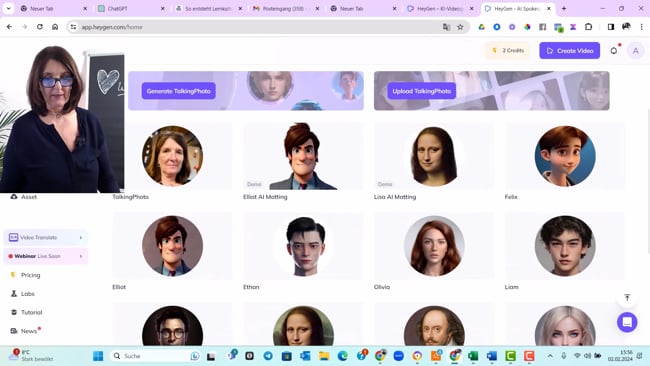Bookmark this page with star icon

460,27
